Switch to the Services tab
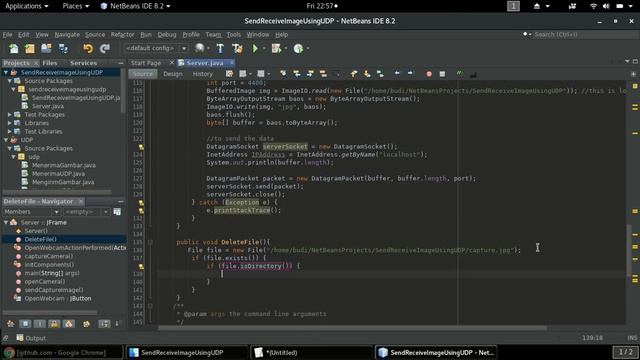 (83, 63)
